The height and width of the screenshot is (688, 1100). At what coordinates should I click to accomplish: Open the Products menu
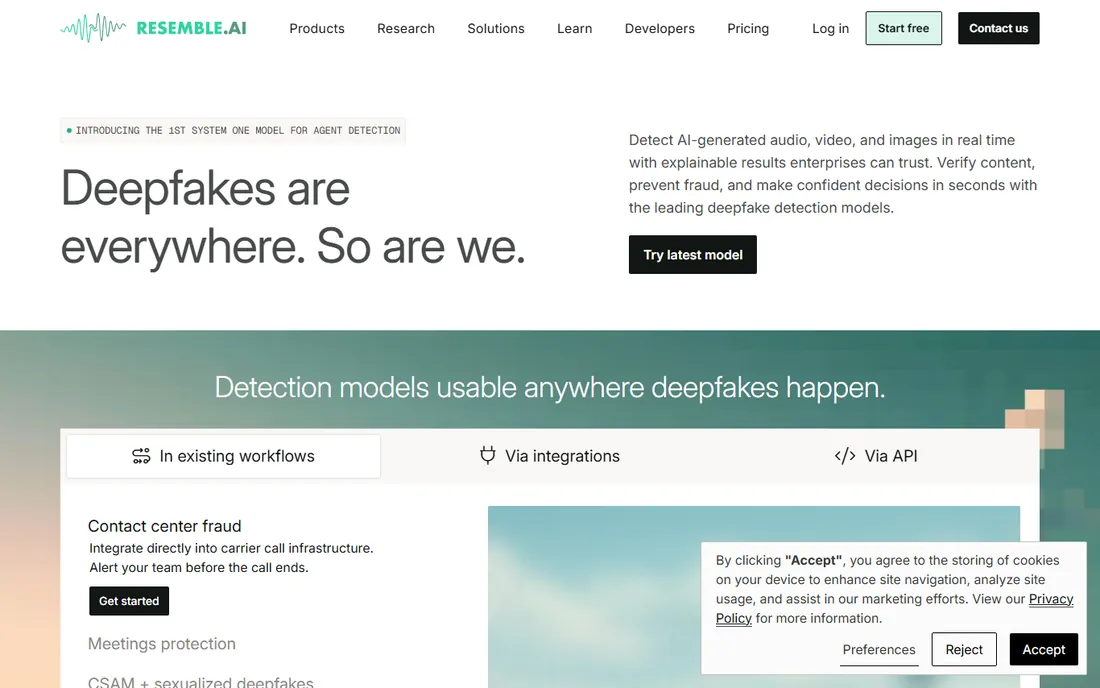pyautogui.click(x=317, y=28)
